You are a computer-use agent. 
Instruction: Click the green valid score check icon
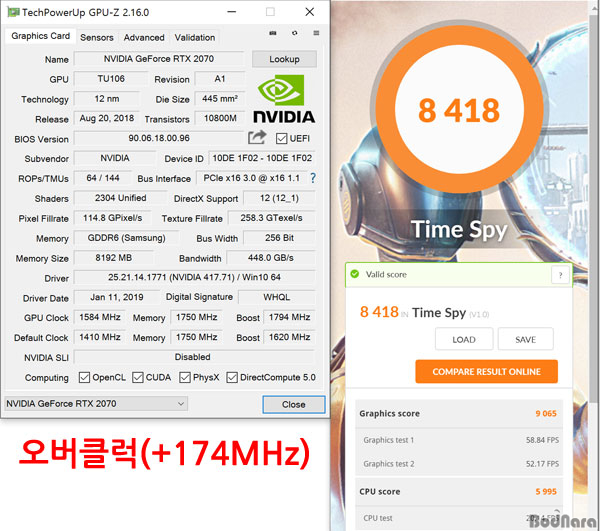tap(354, 274)
